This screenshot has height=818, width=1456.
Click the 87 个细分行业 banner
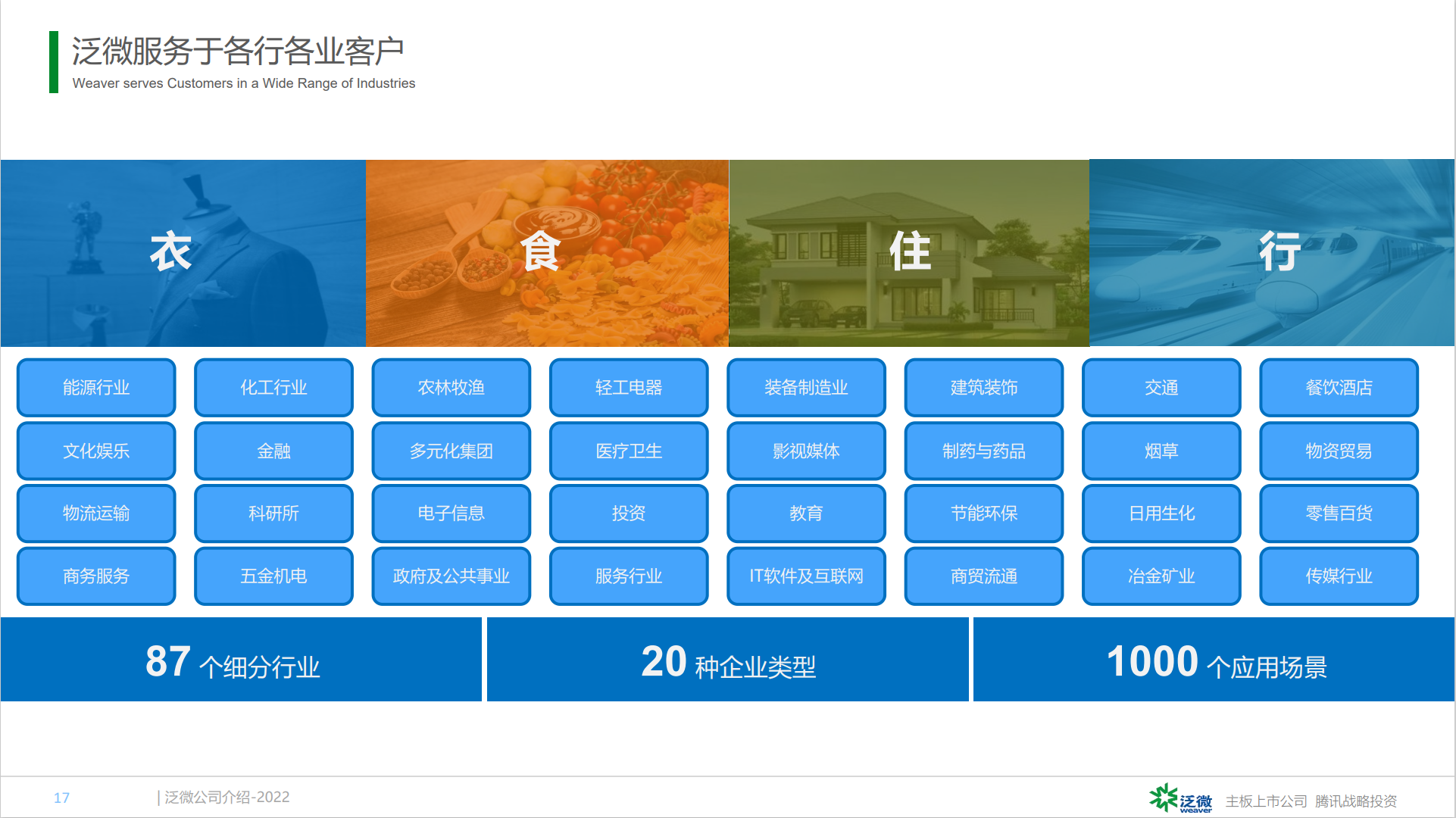pyautogui.click(x=241, y=660)
